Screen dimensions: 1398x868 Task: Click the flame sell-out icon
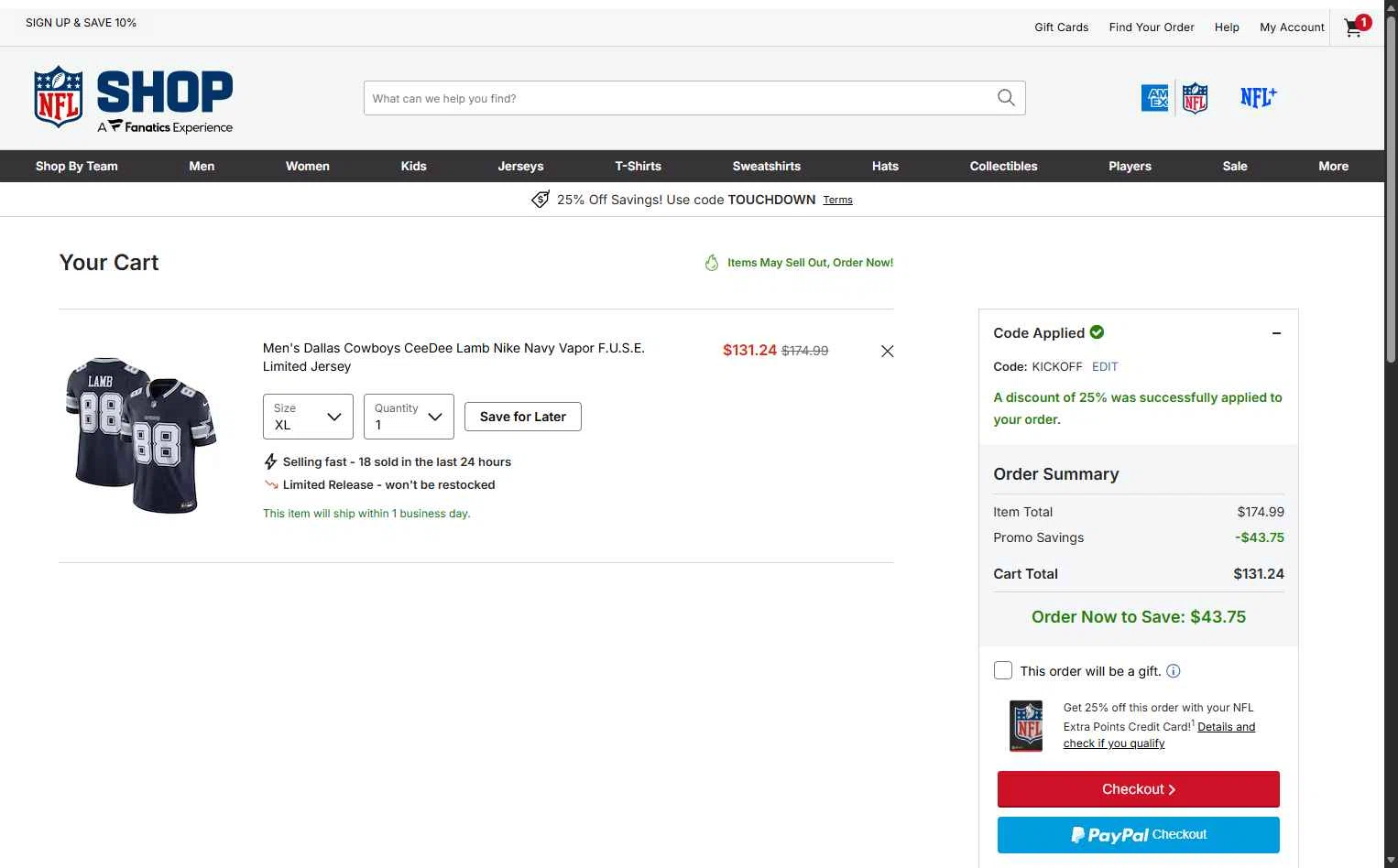point(712,263)
